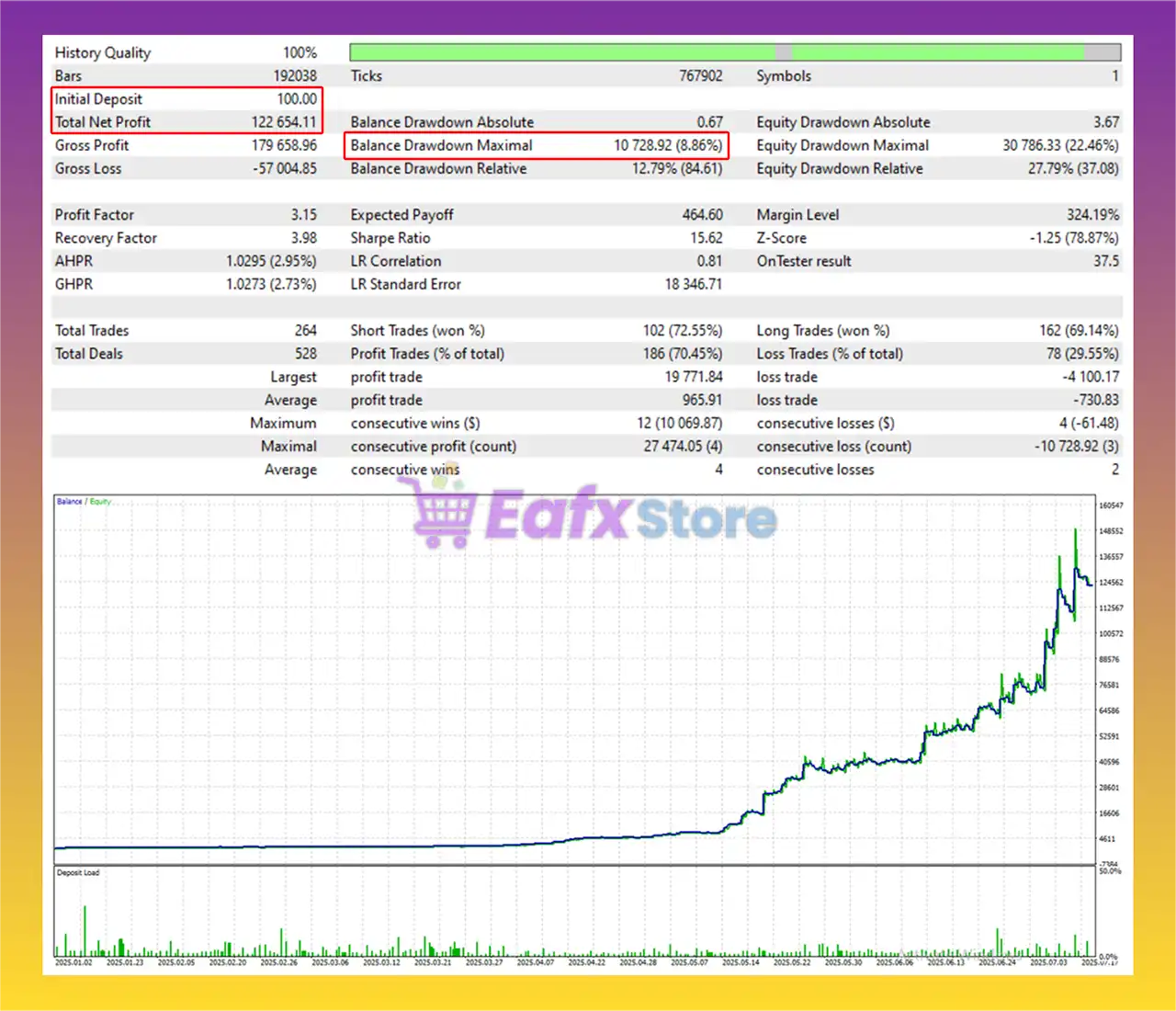Screen dimensions: 1176x1011
Task: Select the Total Net Profit label
Action: pyautogui.click(x=102, y=122)
